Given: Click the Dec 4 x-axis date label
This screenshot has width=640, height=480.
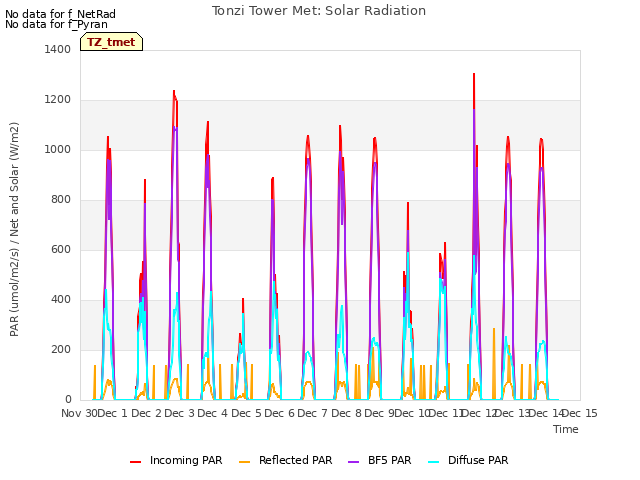Looking at the screenshot, I should pos(213,413).
